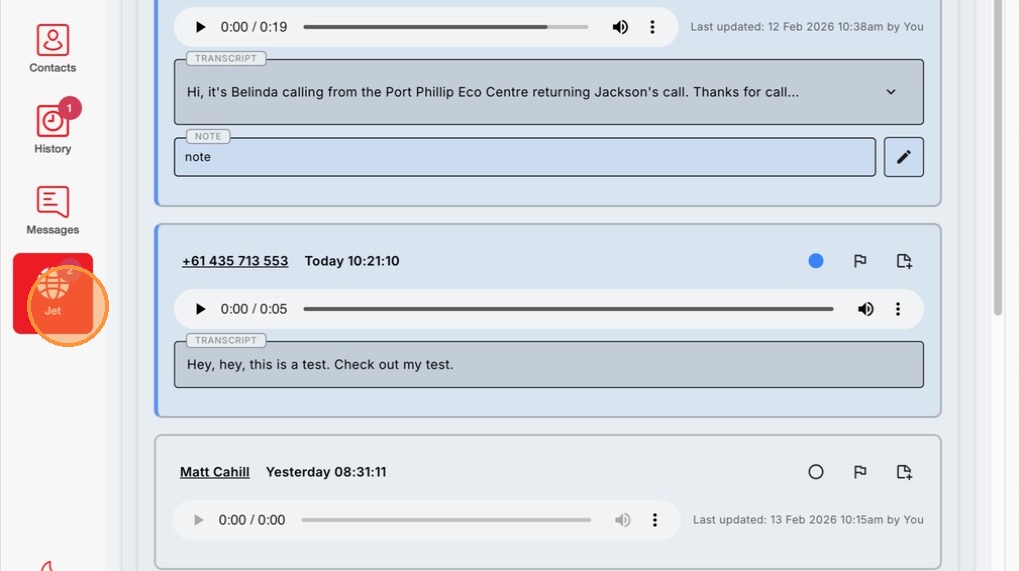This screenshot has height=571, width=1019.
Task: Play the 0:05 test voicemail
Action: tap(200, 309)
